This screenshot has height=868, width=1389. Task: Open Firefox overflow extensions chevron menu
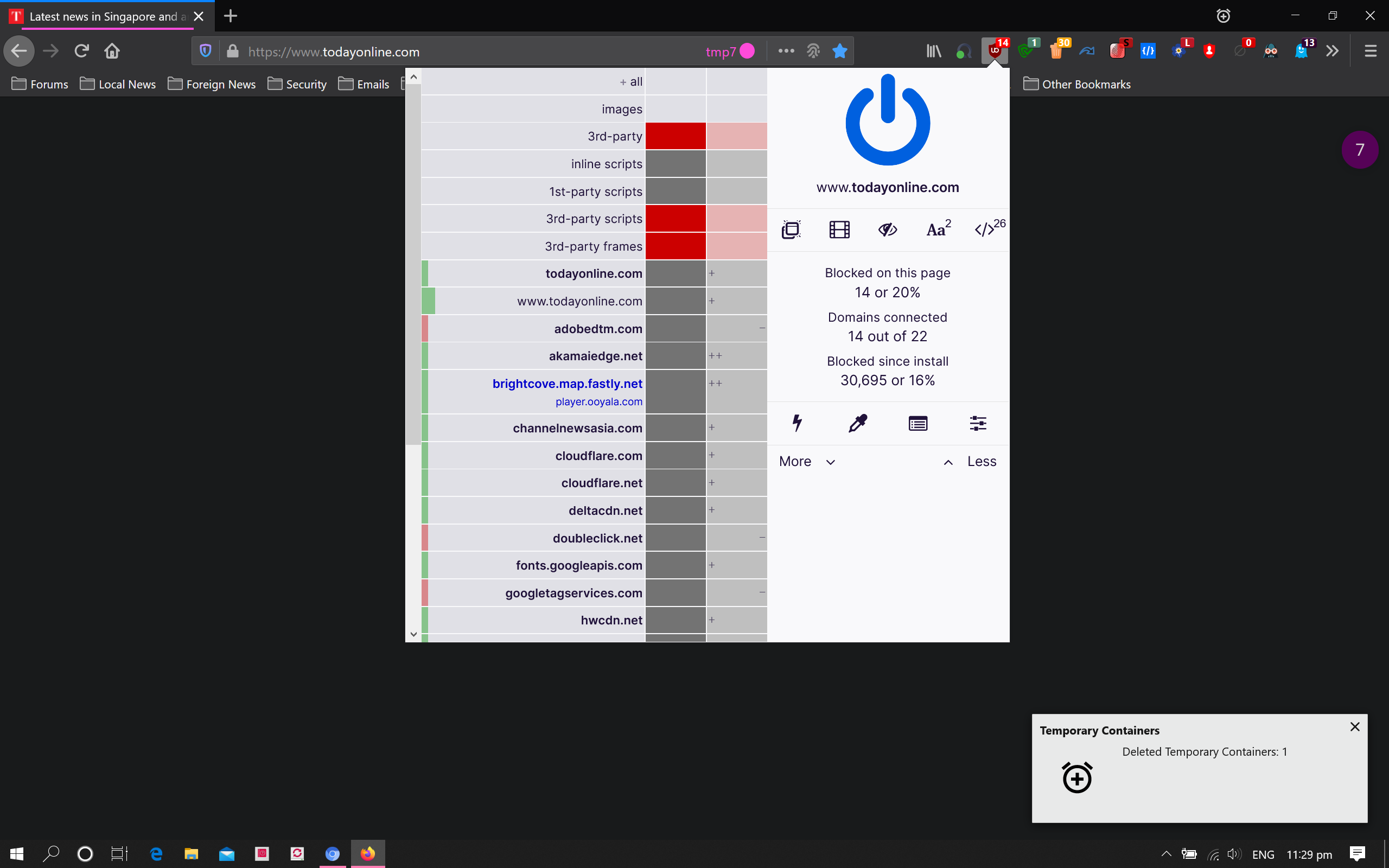[1331, 51]
